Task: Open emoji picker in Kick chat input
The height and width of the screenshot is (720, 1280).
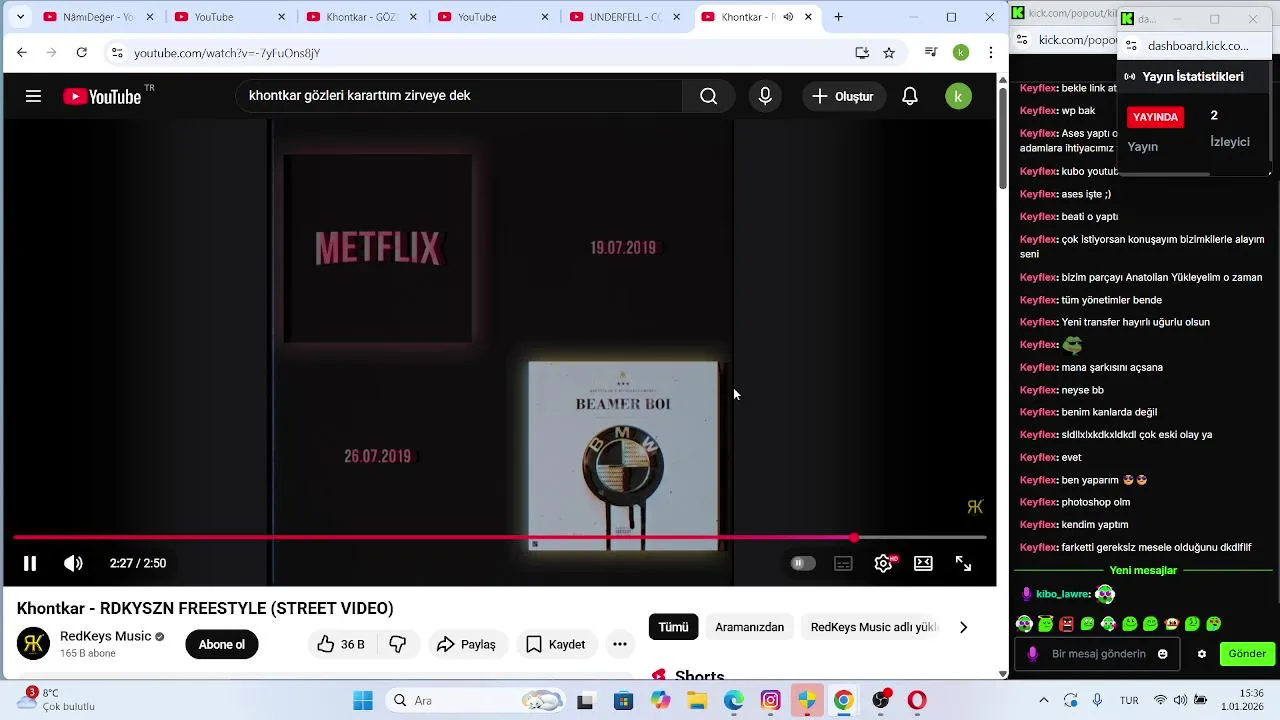Action: click(x=1162, y=654)
